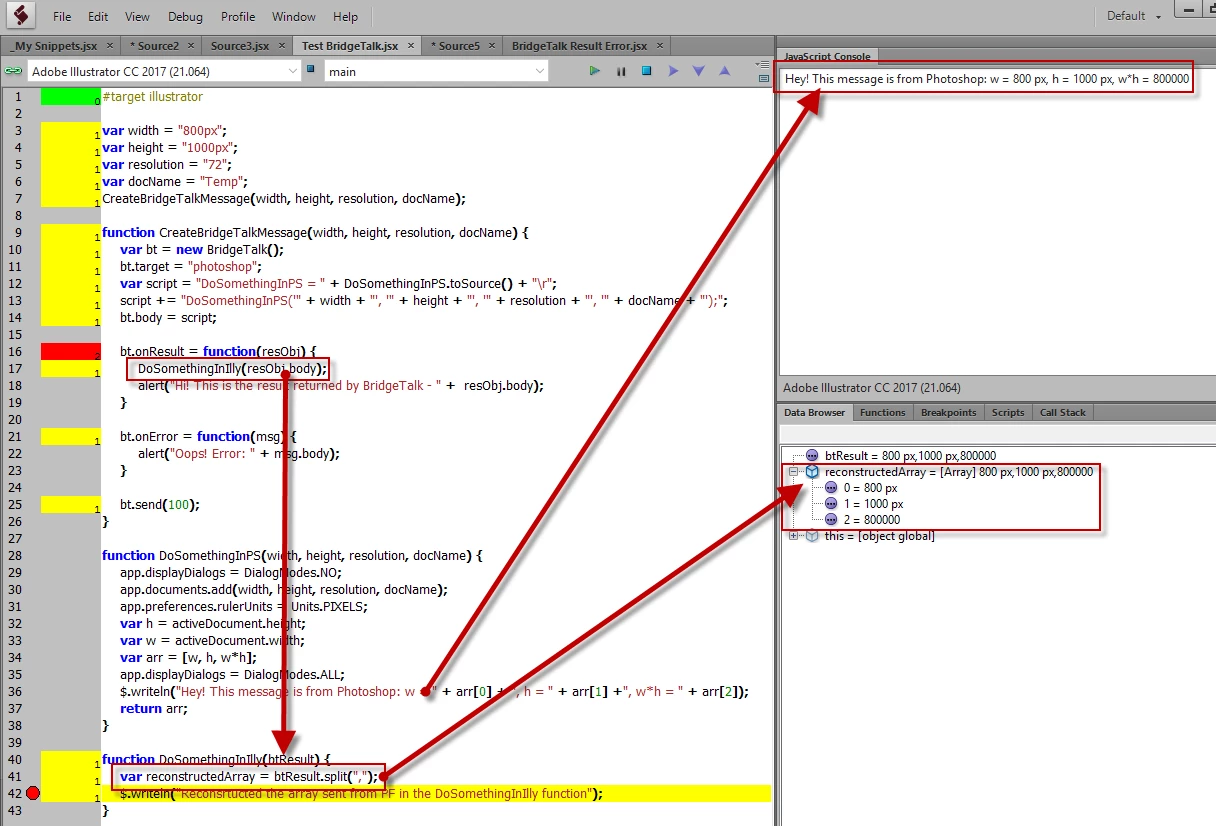Switch to the Scripts panel tab

1008,412
